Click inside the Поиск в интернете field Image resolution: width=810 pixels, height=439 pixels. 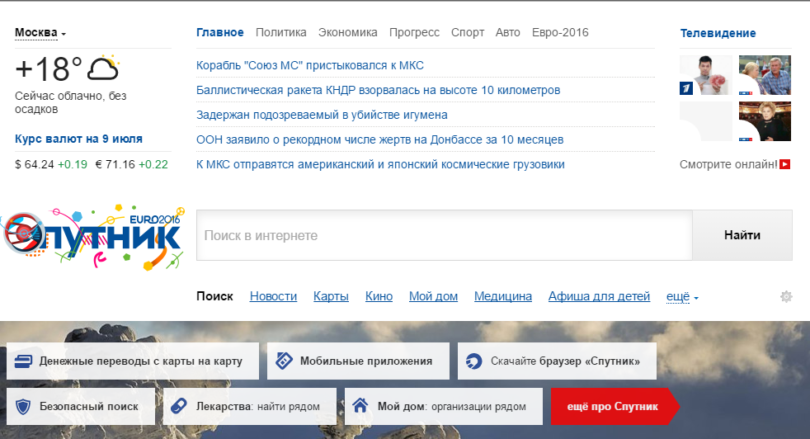pos(444,235)
